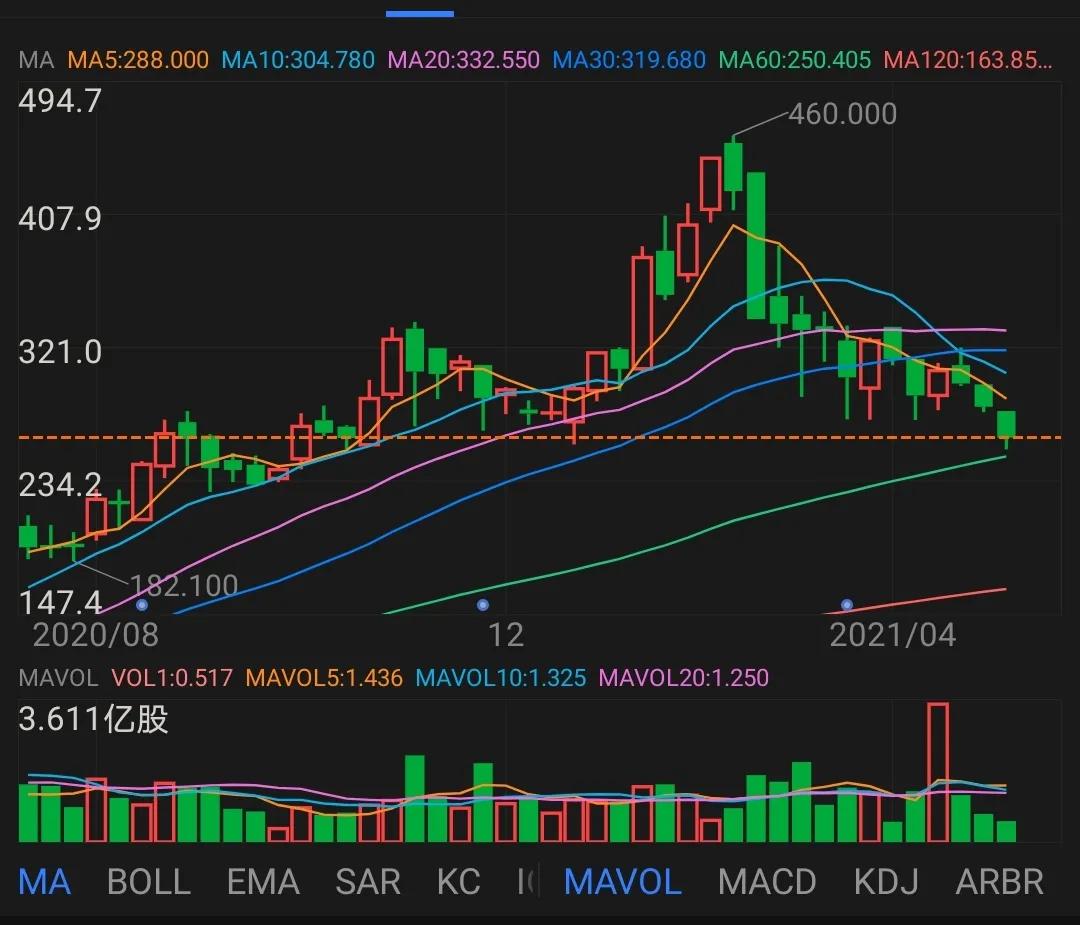The height and width of the screenshot is (925, 1080).
Task: Tap event marker dot near 2021/04
Action: [847, 605]
